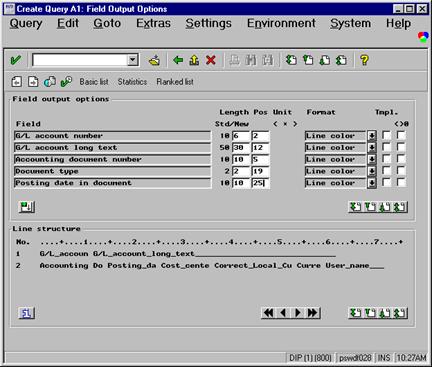The image size is (432, 367).
Task: Tick Tmpl. checkbox for G/L account number
Action: (387, 135)
